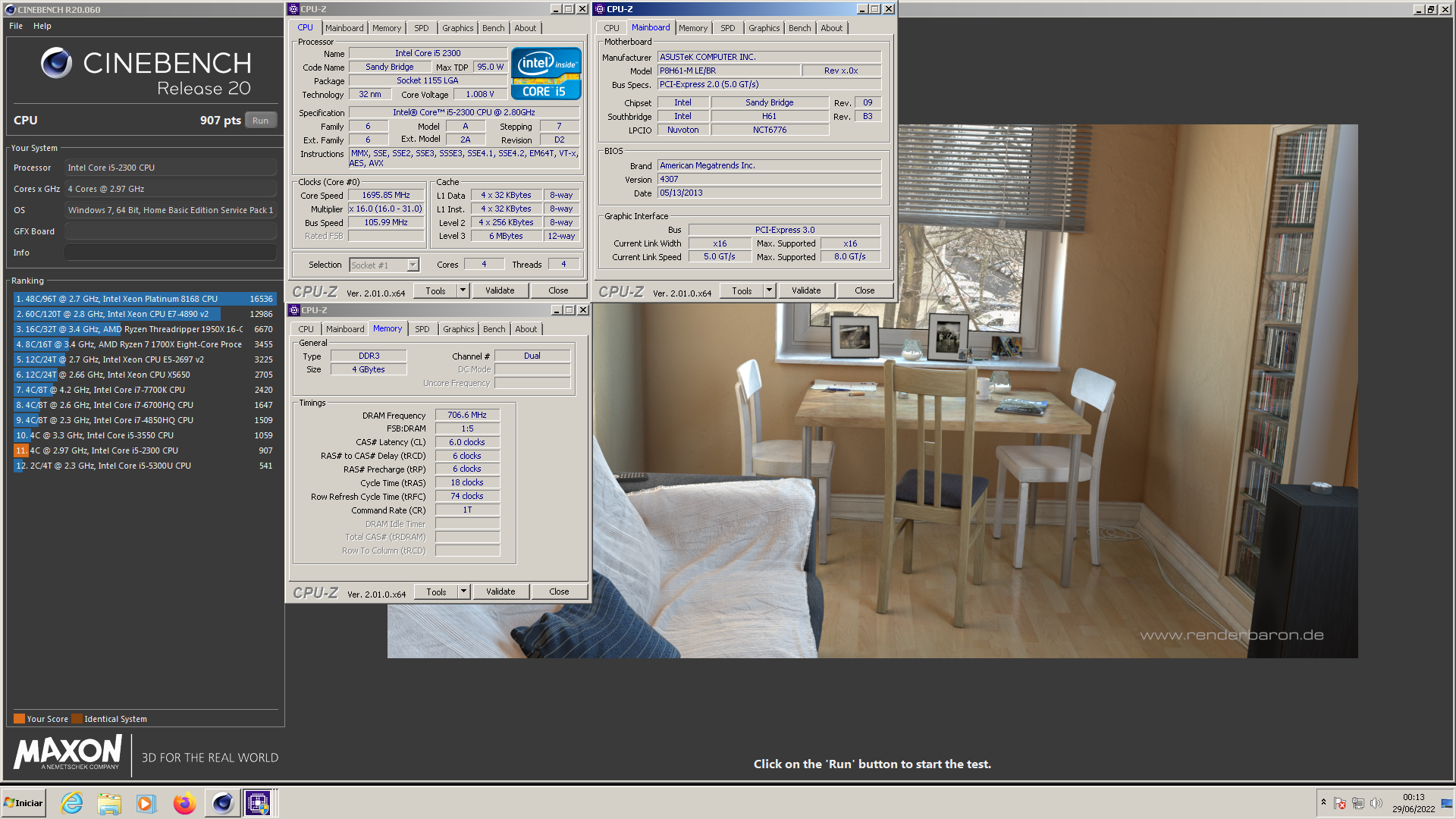Screen dimensions: 1456x819
Task: Open Windows Explorer folder icon in taskbar
Action: pos(109,803)
